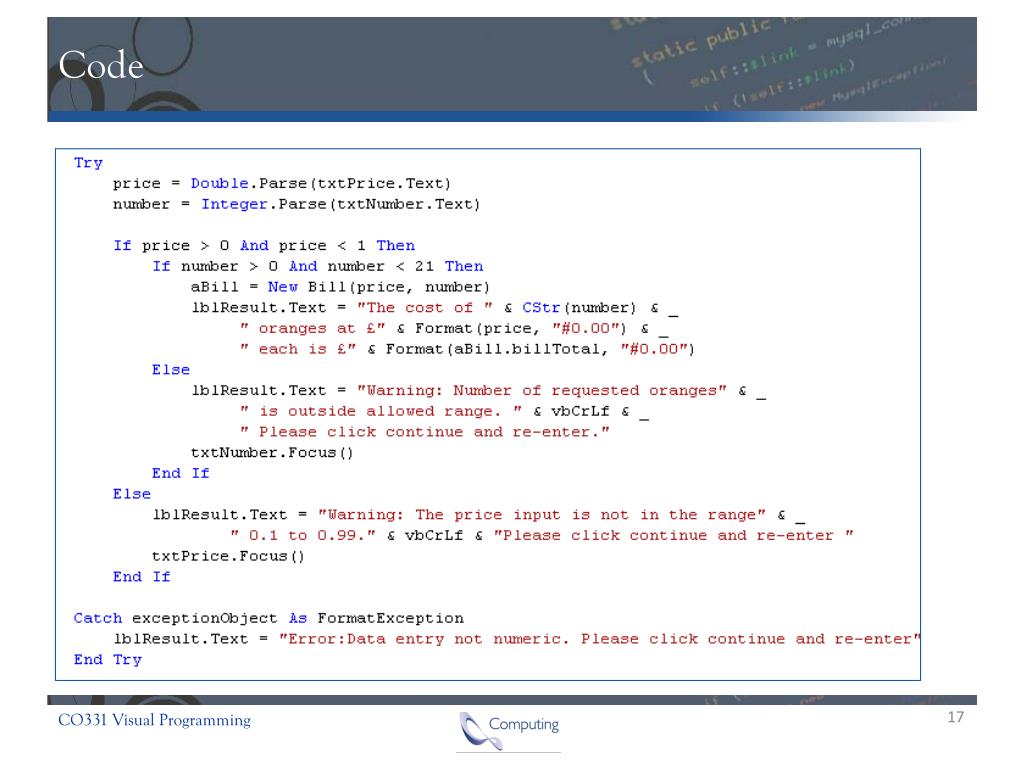The image size is (1024, 768).
Task: Click the line "If number > 0 And number < 21 Then"
Action: click(318, 266)
